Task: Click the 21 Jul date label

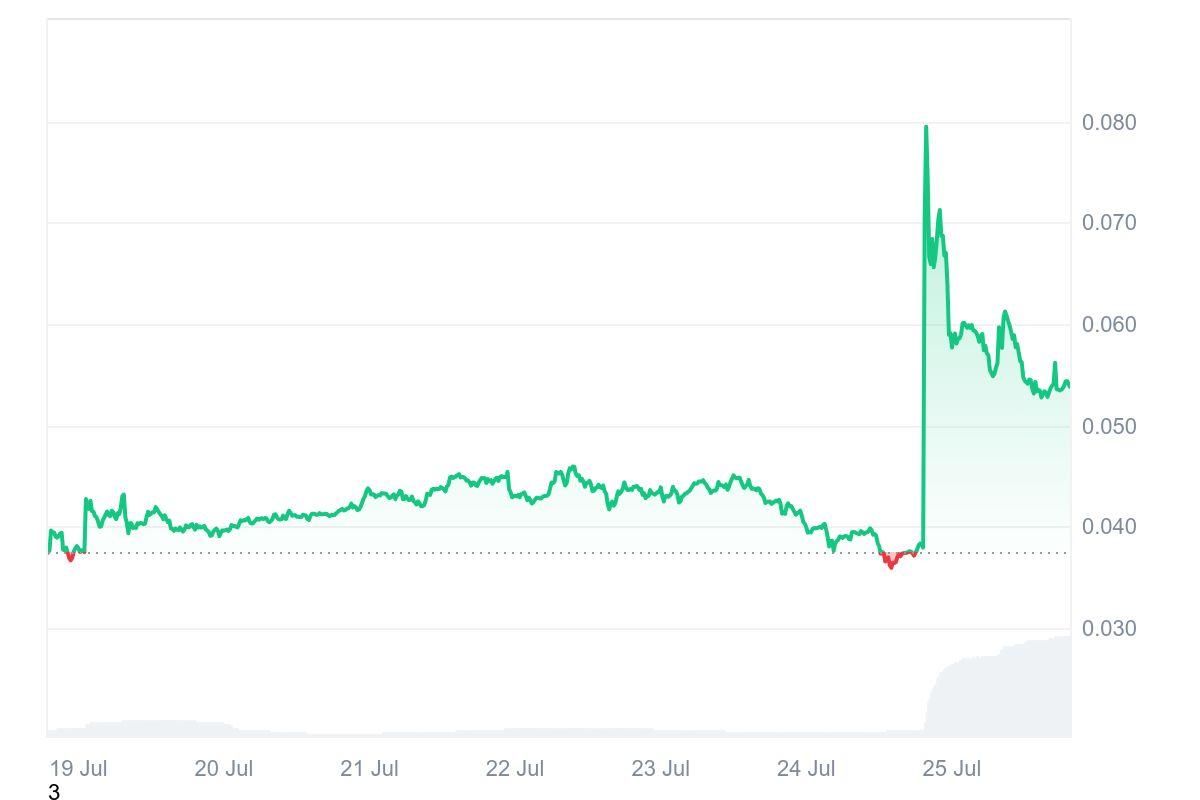Action: [x=369, y=769]
